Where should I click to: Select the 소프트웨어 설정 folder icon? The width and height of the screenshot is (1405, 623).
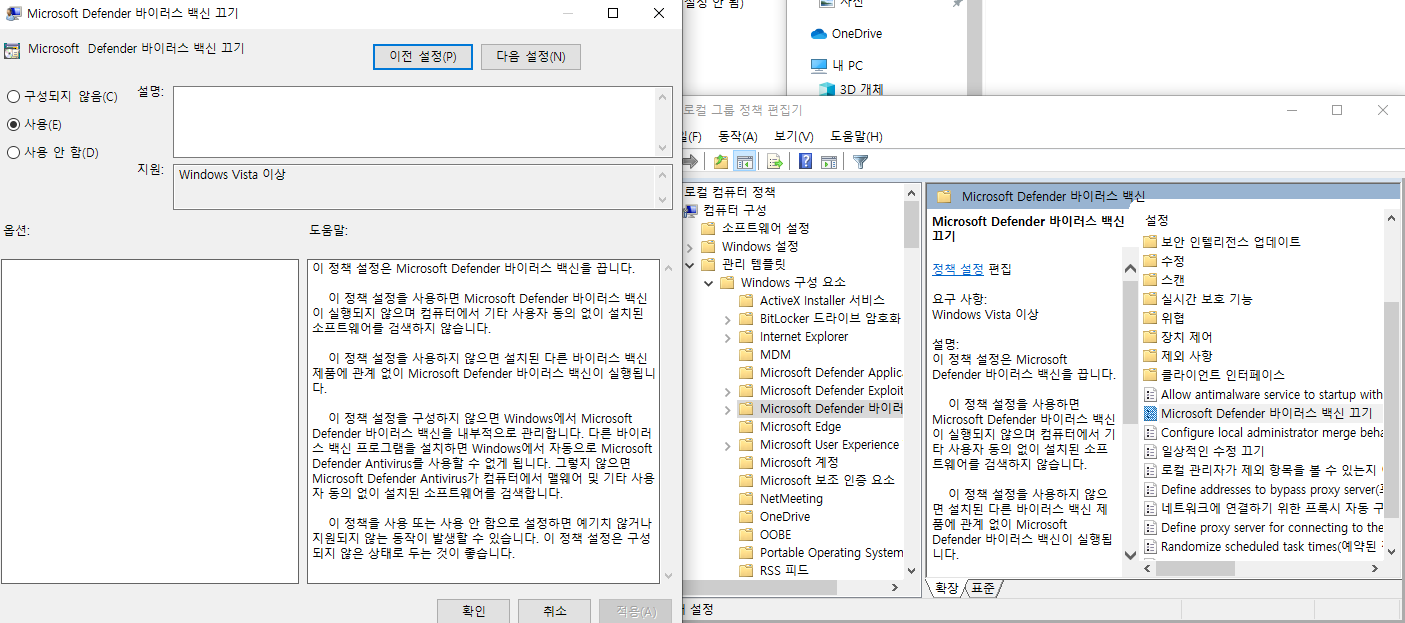pos(709,228)
